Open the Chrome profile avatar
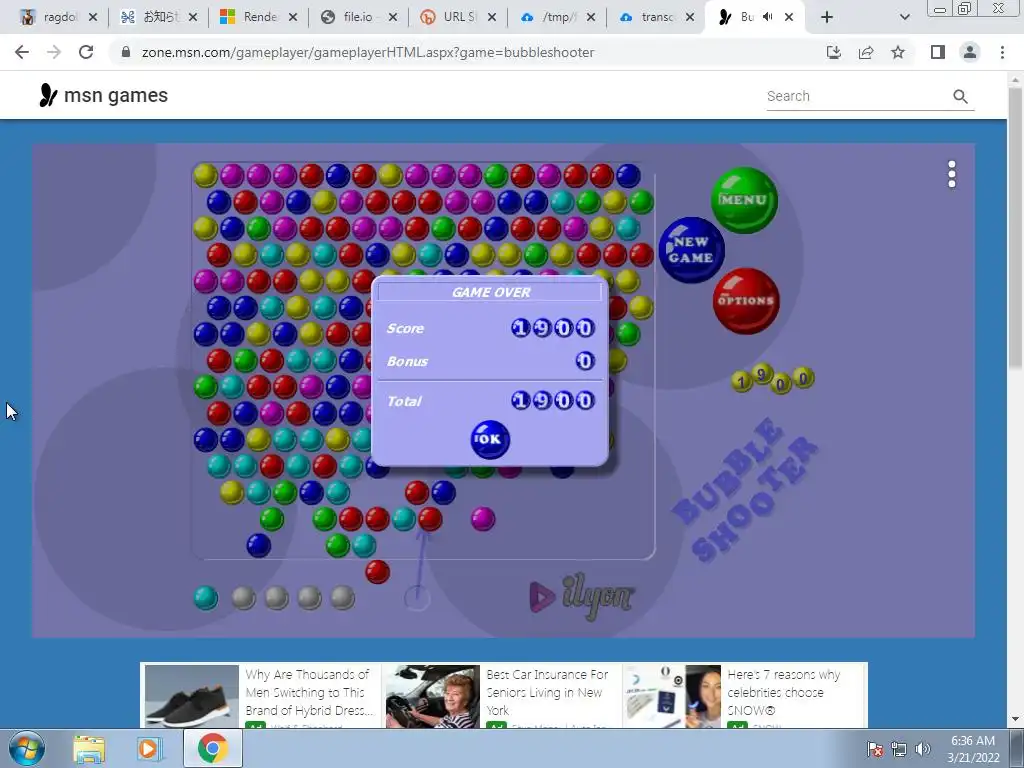This screenshot has width=1024, height=768. [x=970, y=52]
